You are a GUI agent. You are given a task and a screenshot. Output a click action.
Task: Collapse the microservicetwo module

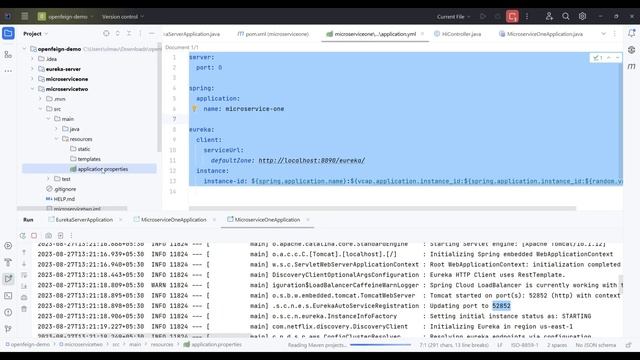tap(33, 89)
